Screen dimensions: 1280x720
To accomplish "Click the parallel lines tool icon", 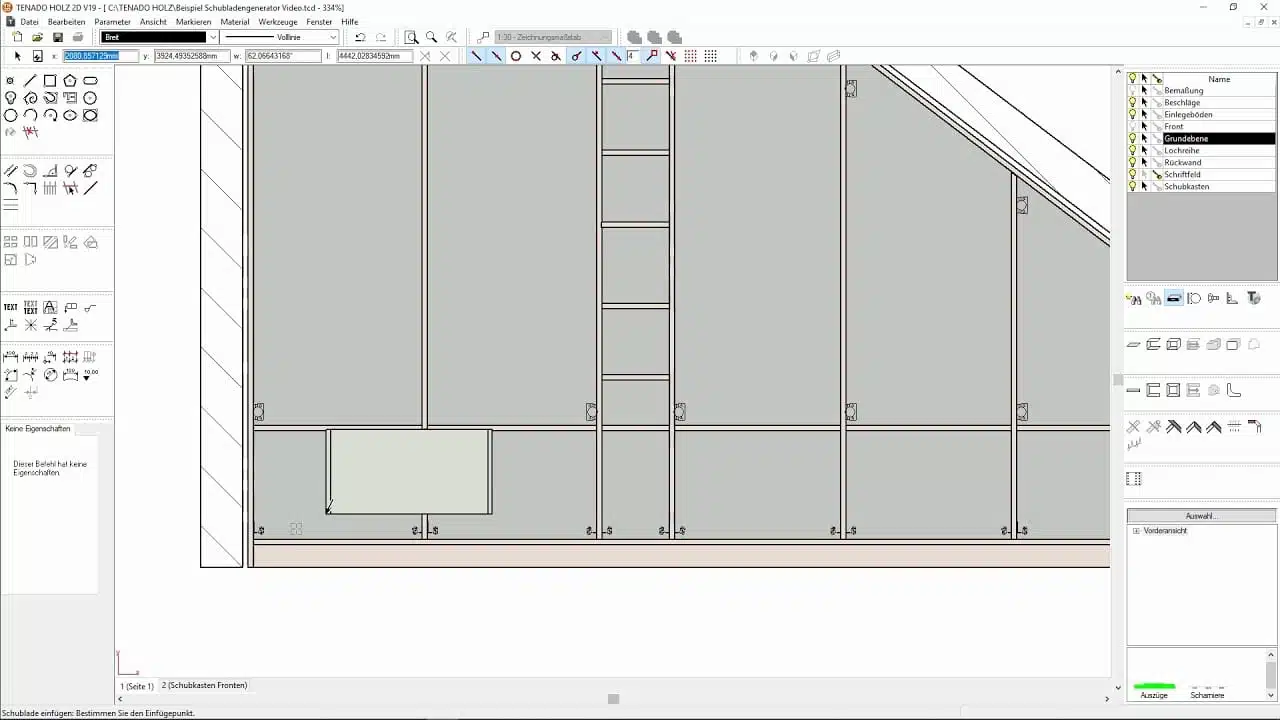I will pos(10,171).
